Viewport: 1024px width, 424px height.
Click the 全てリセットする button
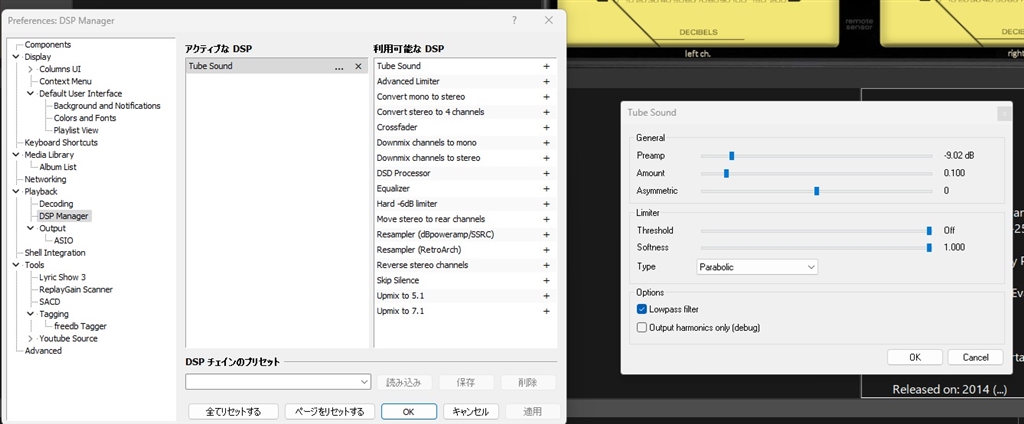point(233,412)
